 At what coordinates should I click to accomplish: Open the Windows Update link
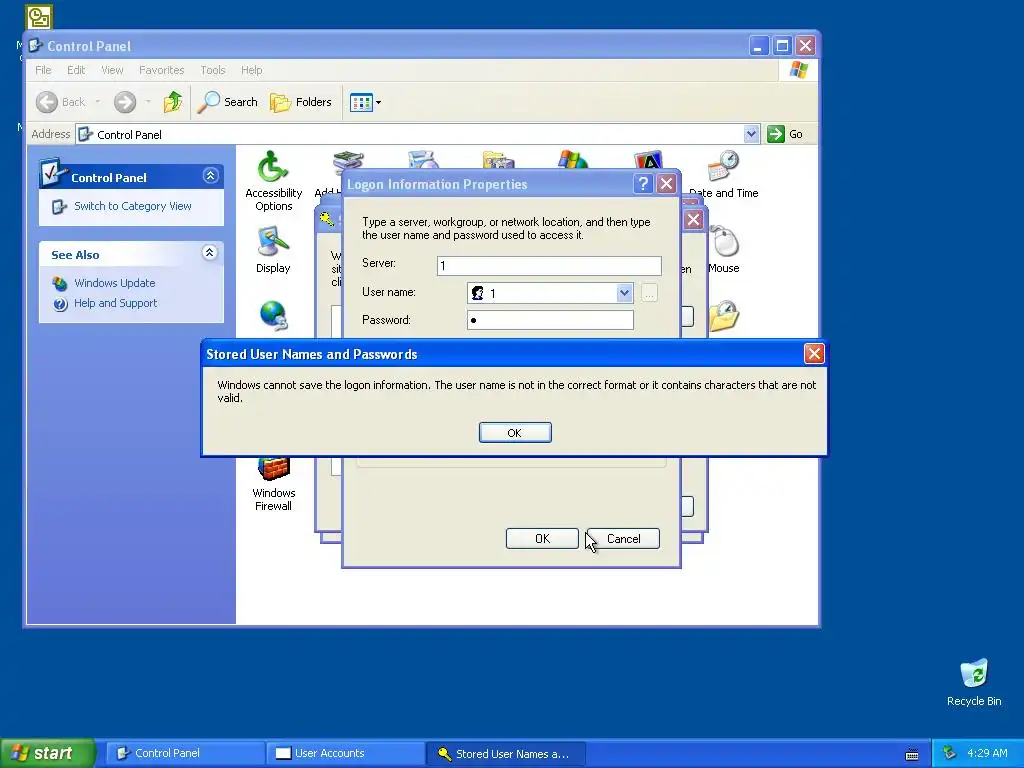click(115, 283)
